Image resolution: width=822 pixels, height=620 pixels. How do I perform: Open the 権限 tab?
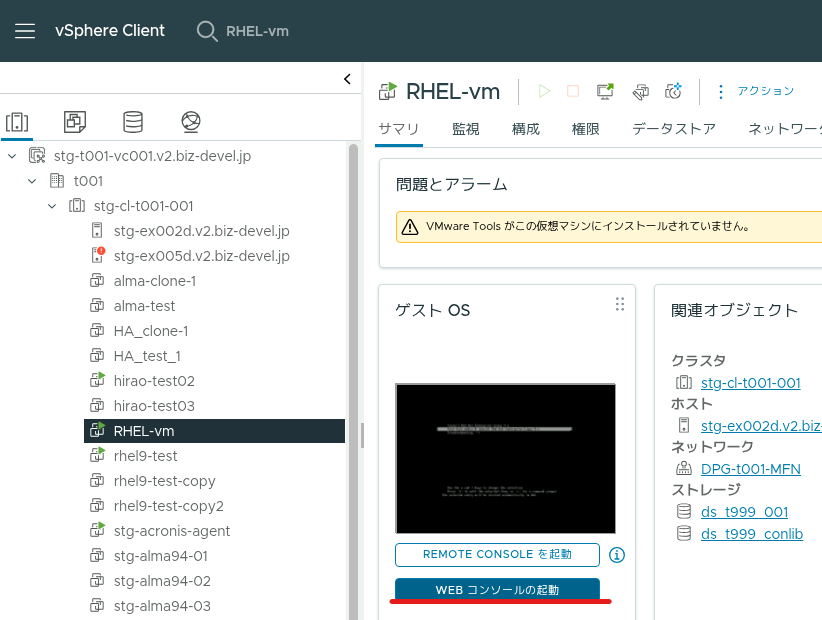pos(585,129)
